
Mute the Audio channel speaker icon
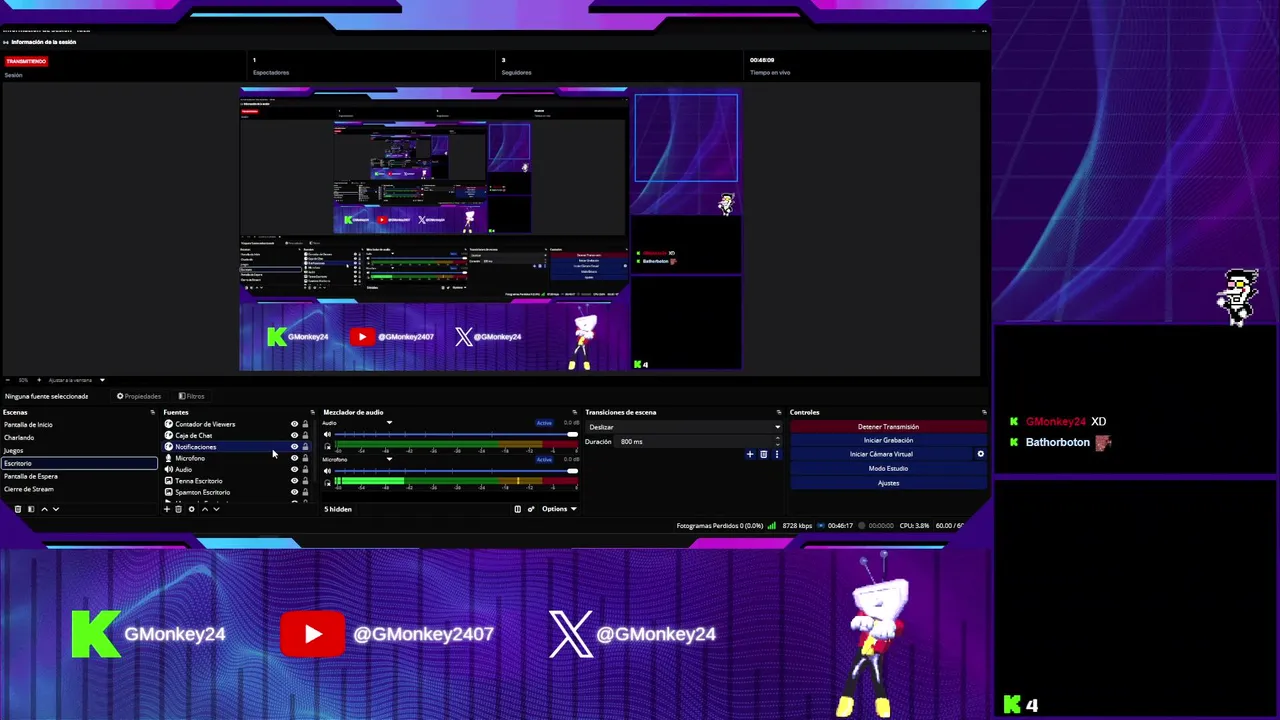coord(327,434)
